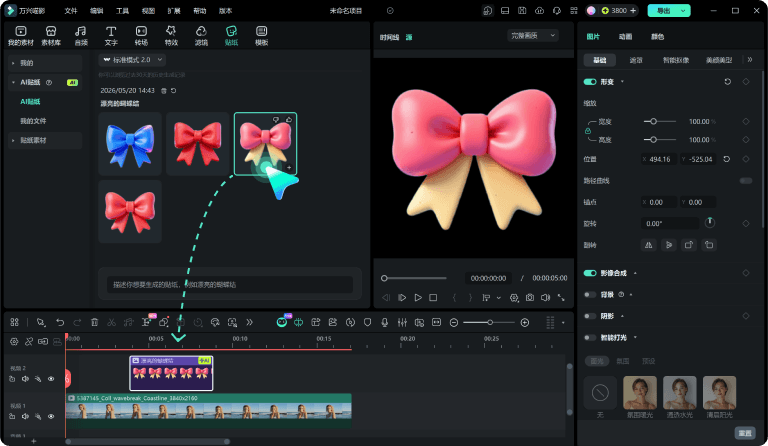Toggle the width-height aspect lock icon
Image resolution: width=768 pixels, height=446 pixels.
coord(588,131)
